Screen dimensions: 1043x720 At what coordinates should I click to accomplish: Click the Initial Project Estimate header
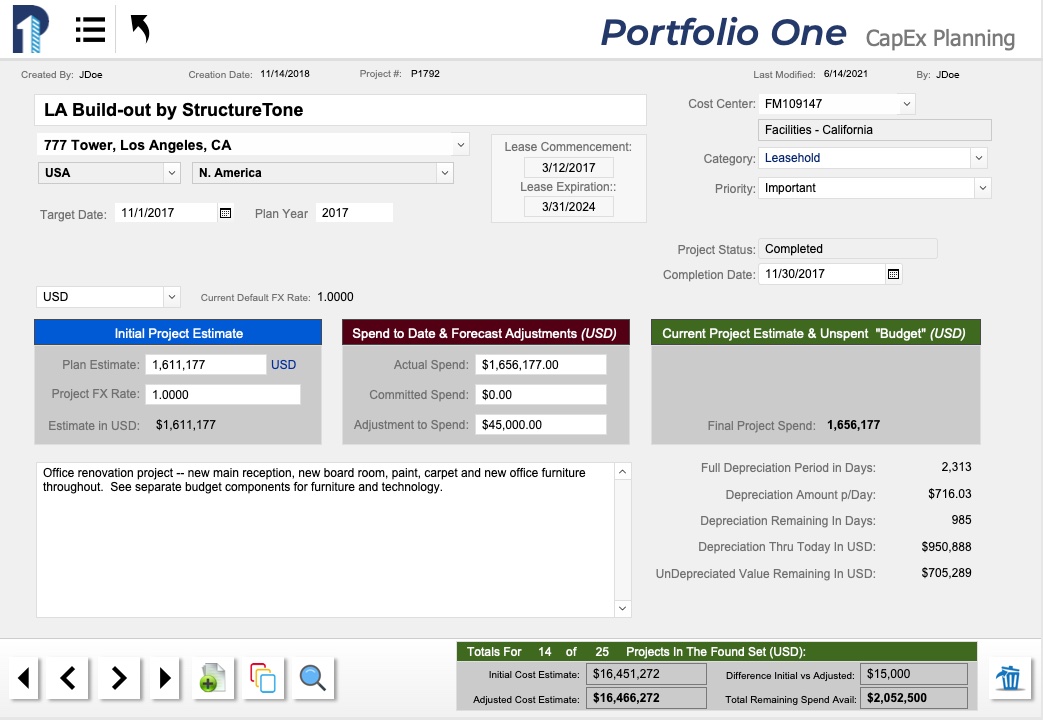pos(178,333)
